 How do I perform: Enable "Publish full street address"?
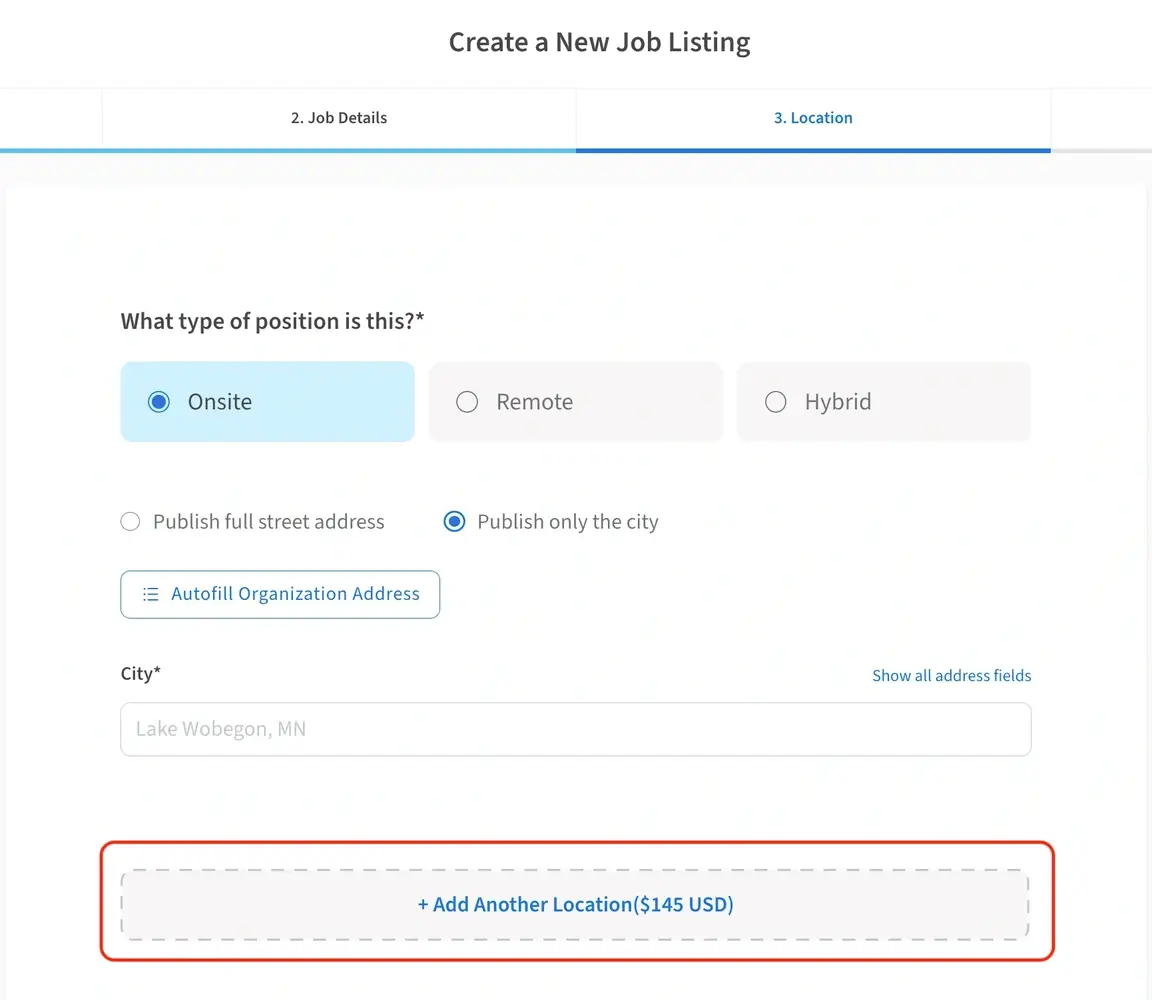pyautogui.click(x=130, y=521)
